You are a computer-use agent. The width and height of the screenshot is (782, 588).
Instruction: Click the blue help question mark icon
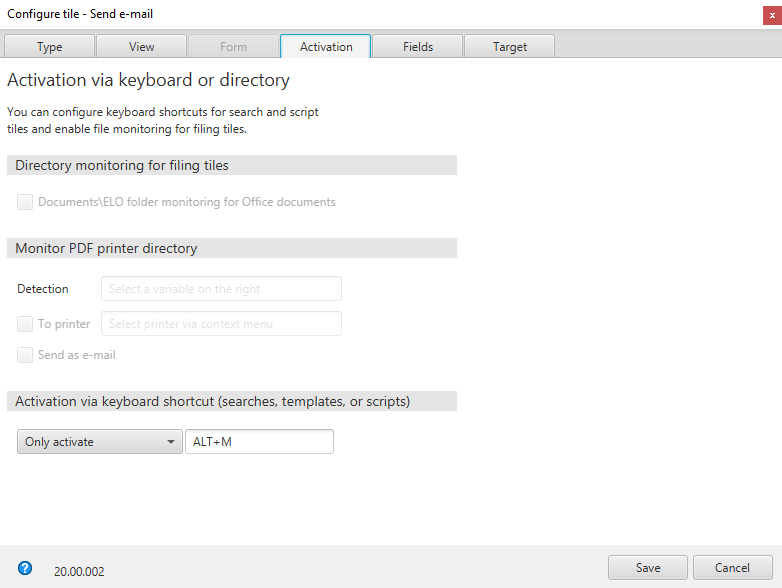[25, 568]
